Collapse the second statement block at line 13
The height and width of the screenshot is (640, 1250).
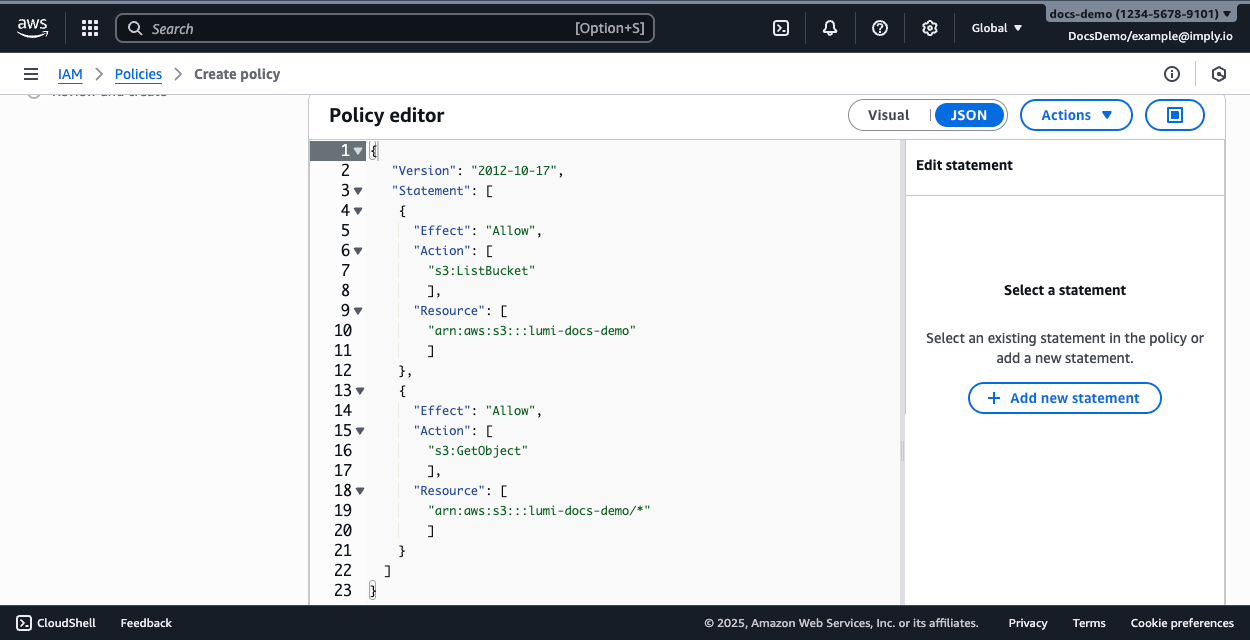[359, 391]
